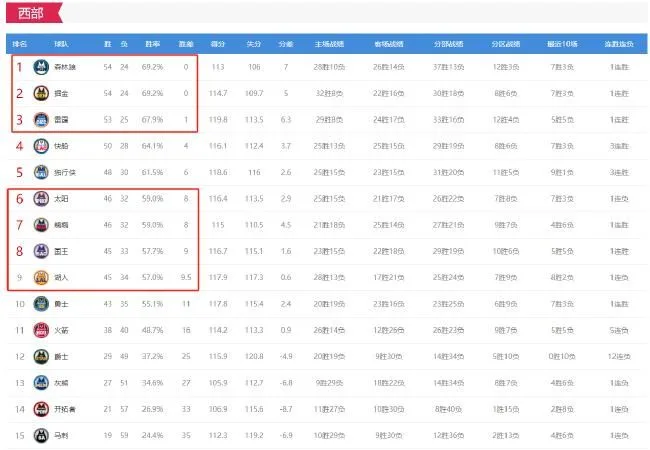Click the 26胜22负 conference record for 太阳
The image size is (650, 450).
click(x=449, y=198)
